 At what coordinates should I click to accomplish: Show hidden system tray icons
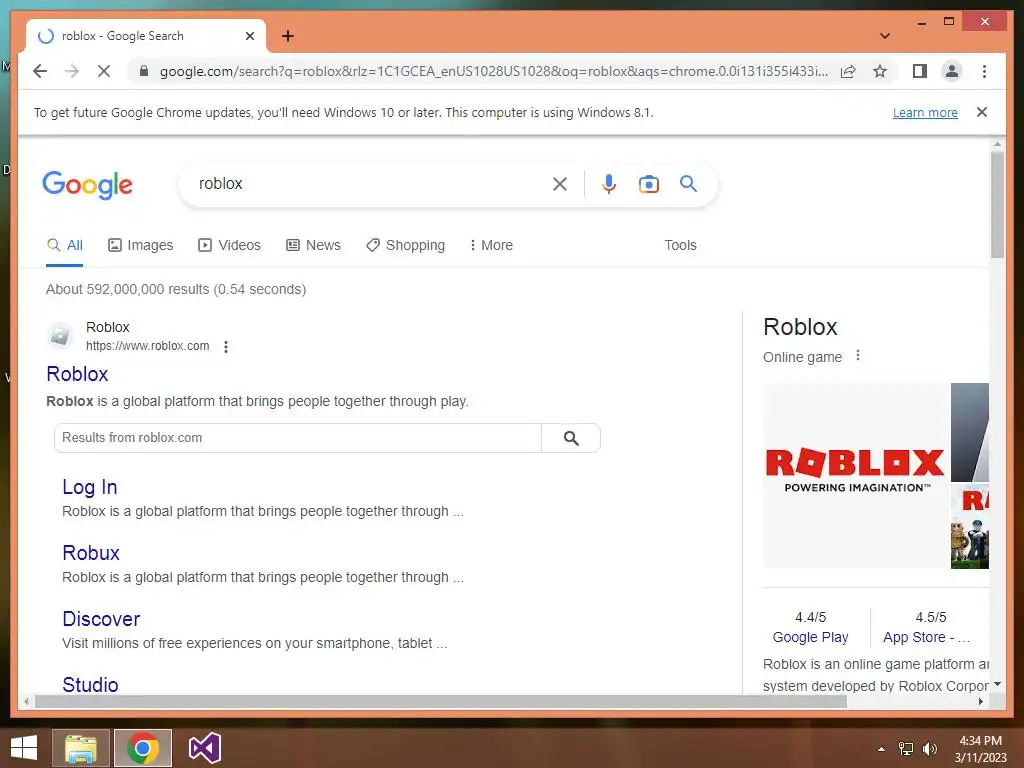881,749
